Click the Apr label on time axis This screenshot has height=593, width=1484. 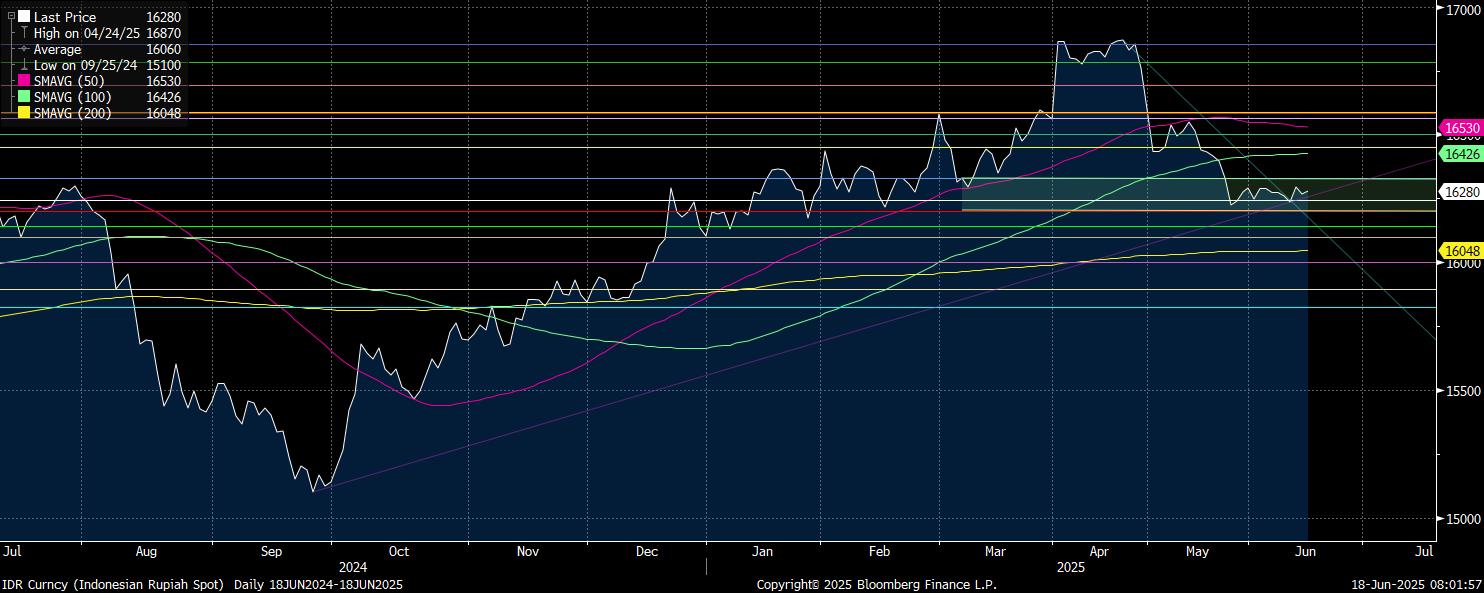(x=1099, y=551)
